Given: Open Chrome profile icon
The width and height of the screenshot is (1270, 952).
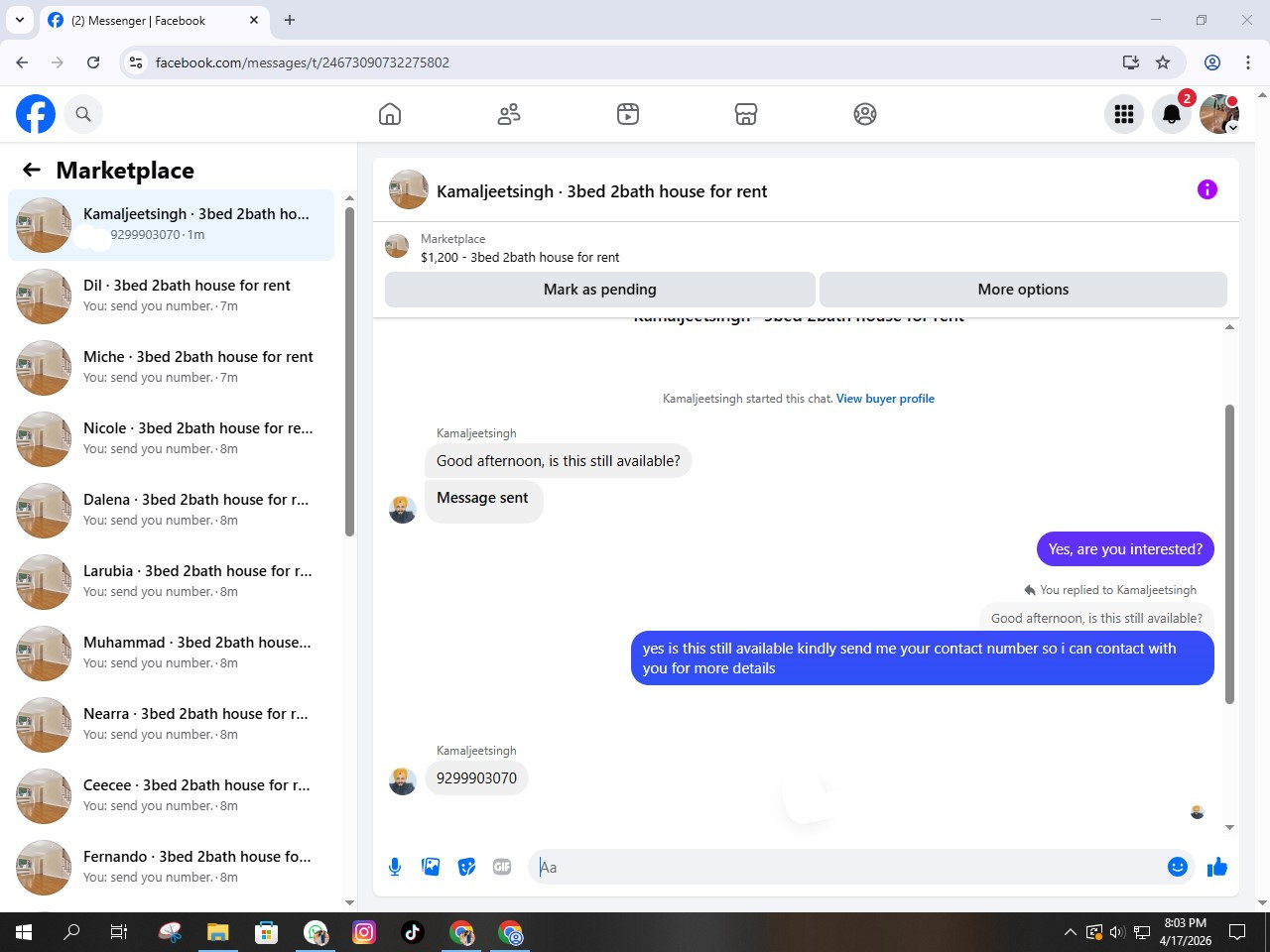Looking at the screenshot, I should point(1212,62).
